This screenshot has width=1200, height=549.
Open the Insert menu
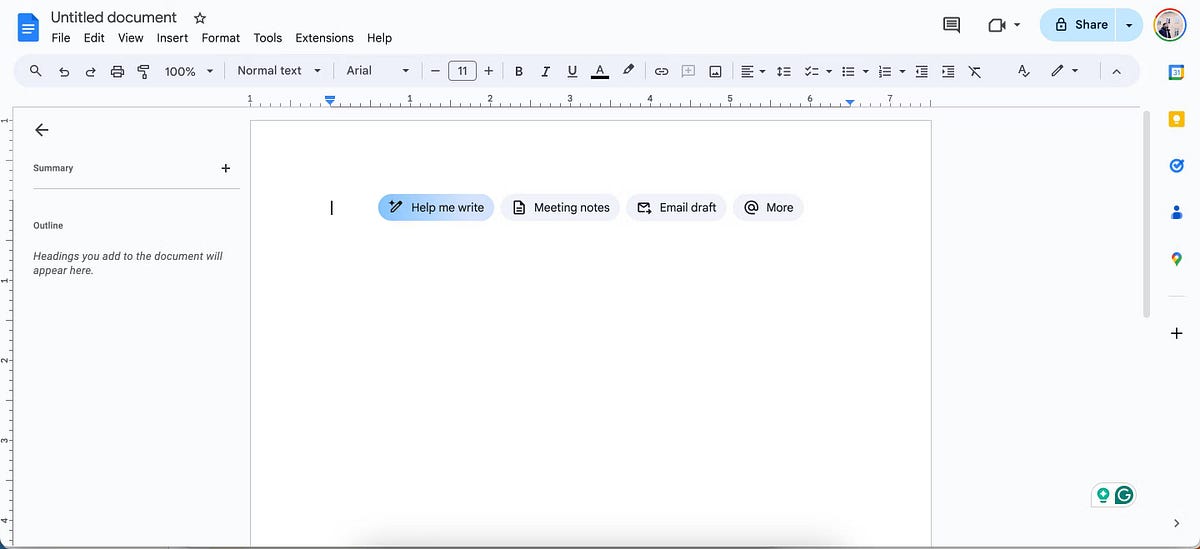click(x=172, y=38)
